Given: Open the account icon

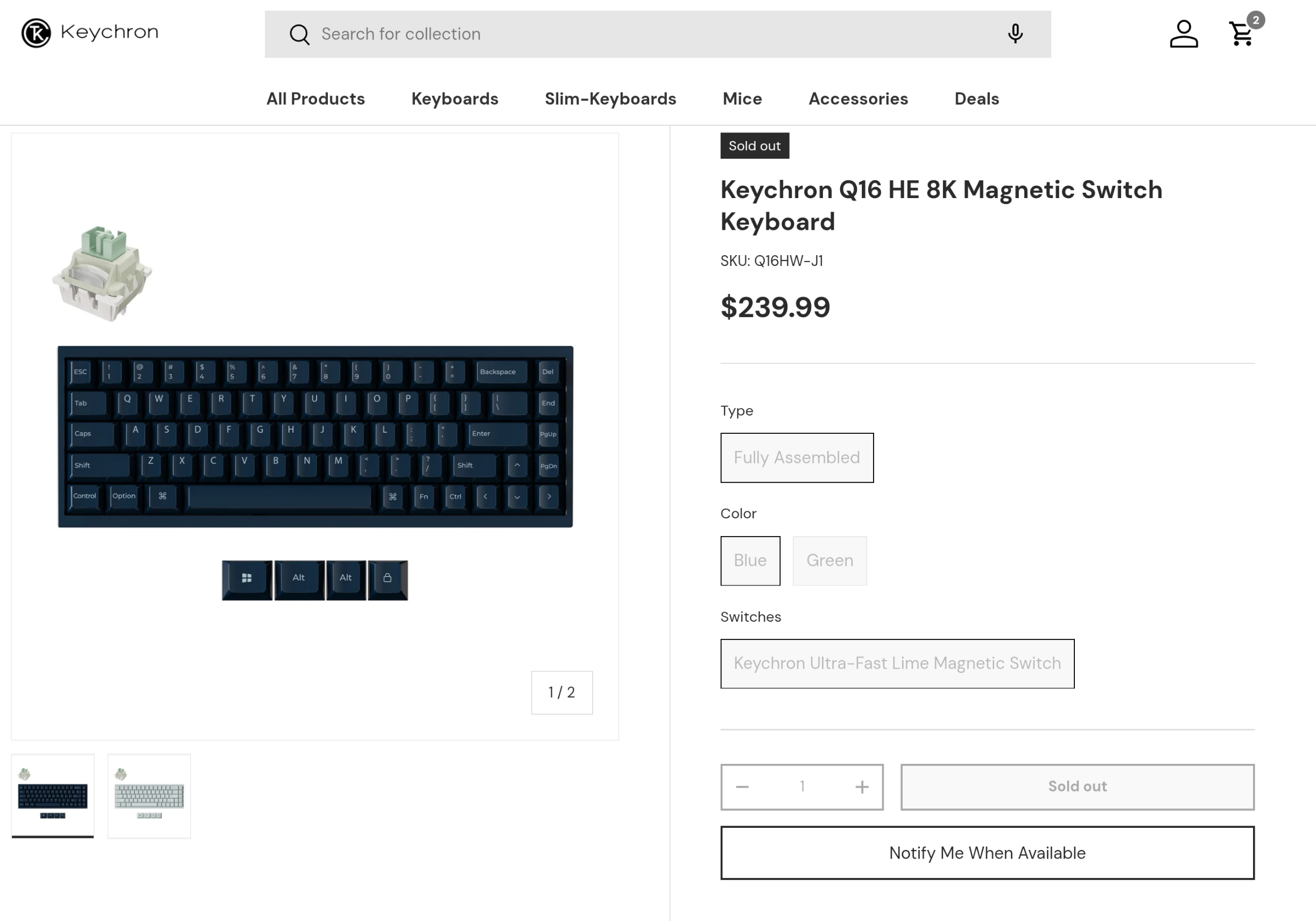Looking at the screenshot, I should 1184,34.
